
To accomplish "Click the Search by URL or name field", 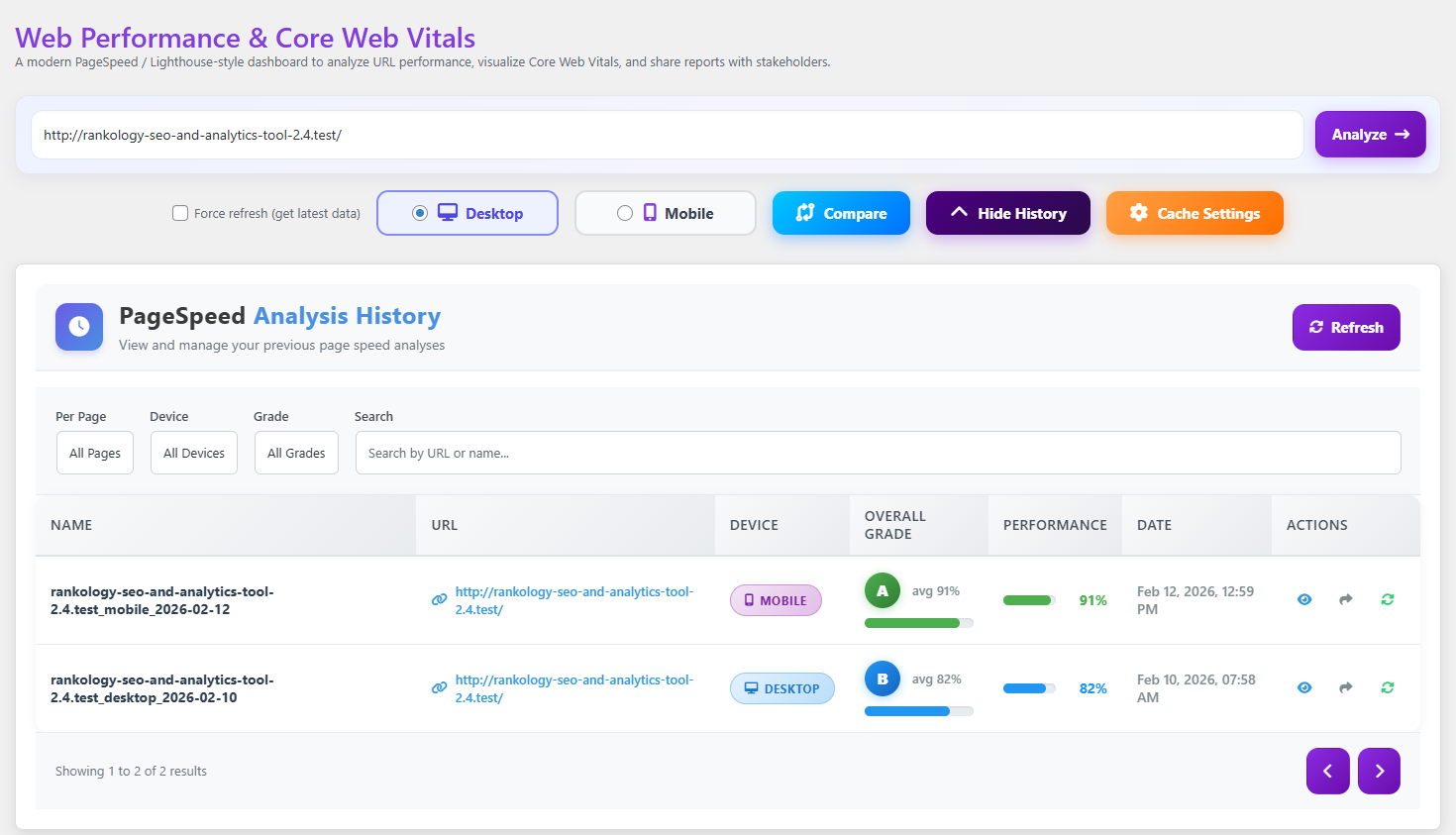I will click(x=878, y=453).
